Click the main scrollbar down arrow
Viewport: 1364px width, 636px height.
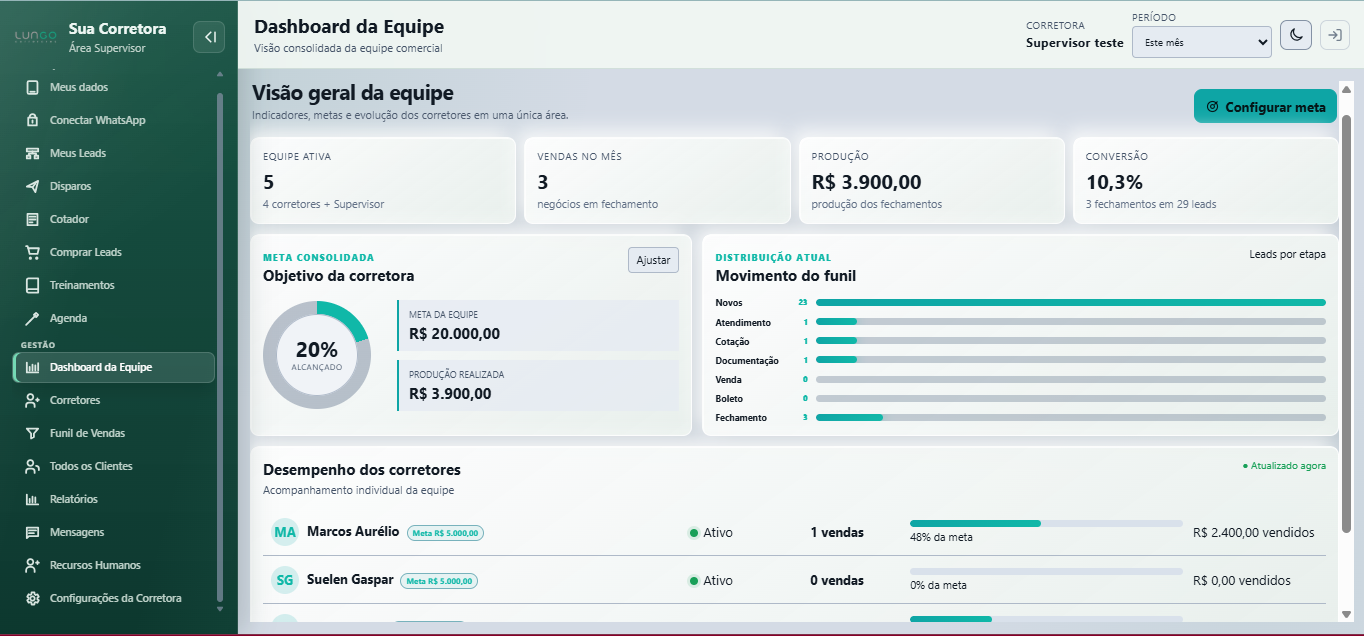pyautogui.click(x=1346, y=613)
